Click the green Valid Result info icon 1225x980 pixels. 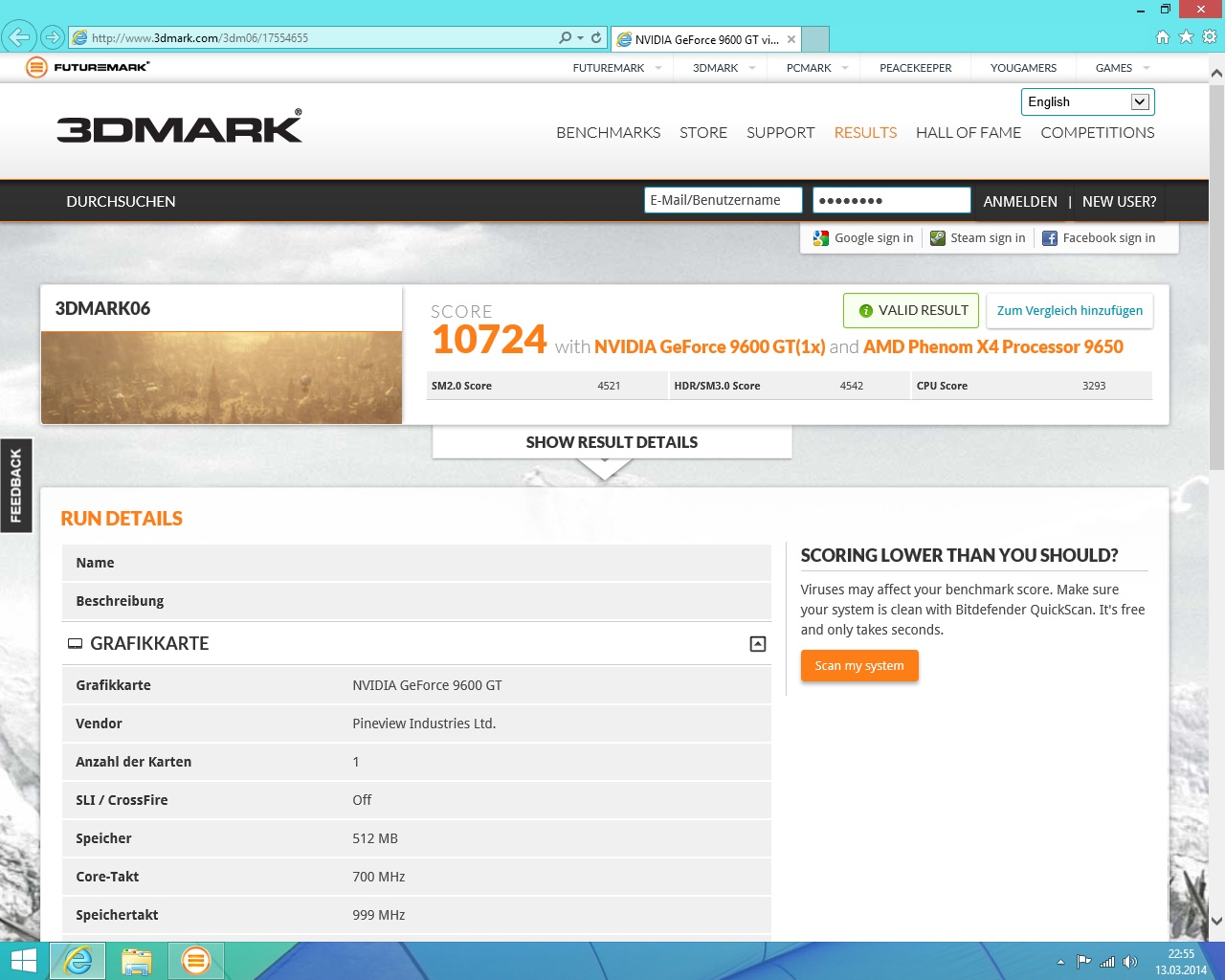coord(866,310)
